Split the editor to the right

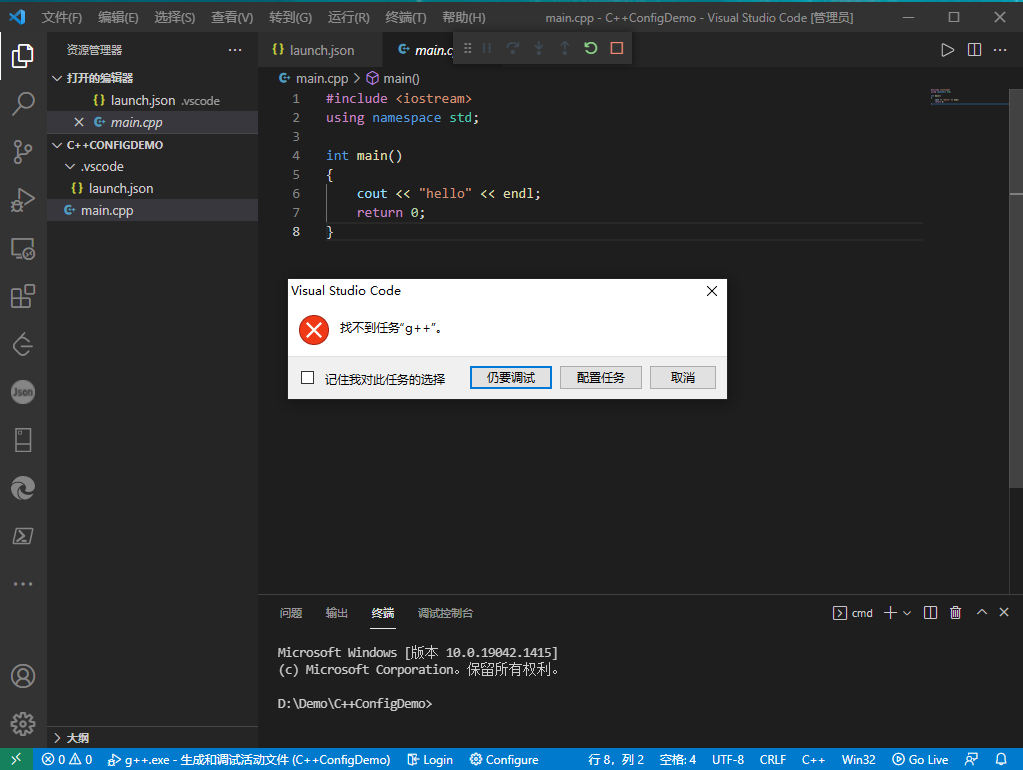[974, 50]
